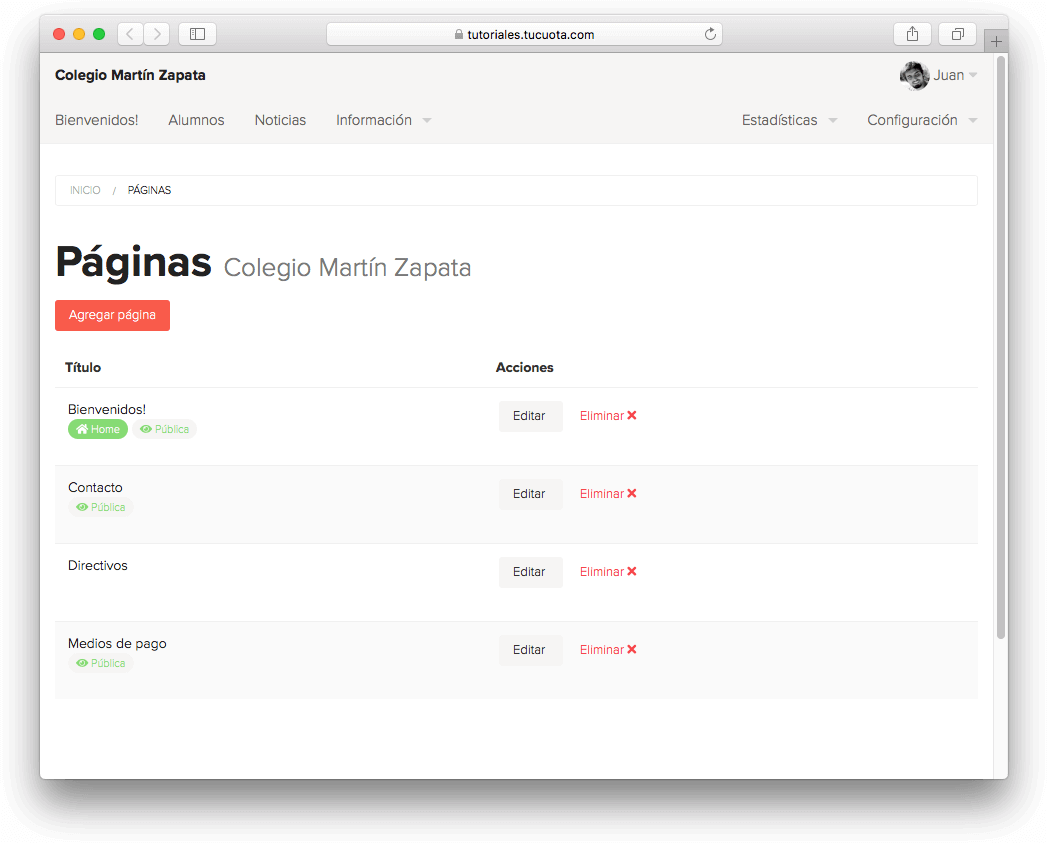1047x843 pixels.
Task: Show all tabs with the tab overview icon
Action: 958,34
